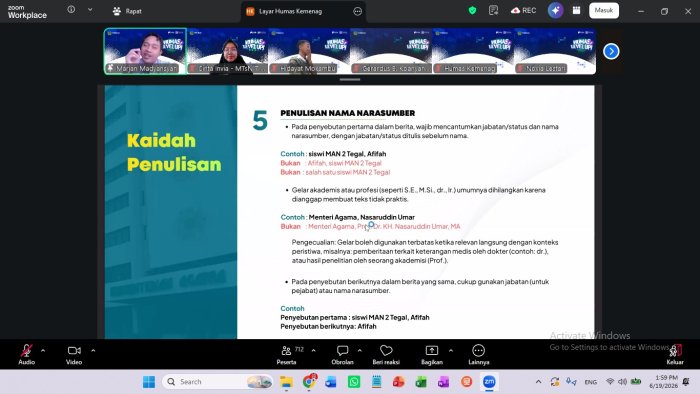
Task: Expand dropdown chevron next to meeting info
Action: [x=90, y=9]
